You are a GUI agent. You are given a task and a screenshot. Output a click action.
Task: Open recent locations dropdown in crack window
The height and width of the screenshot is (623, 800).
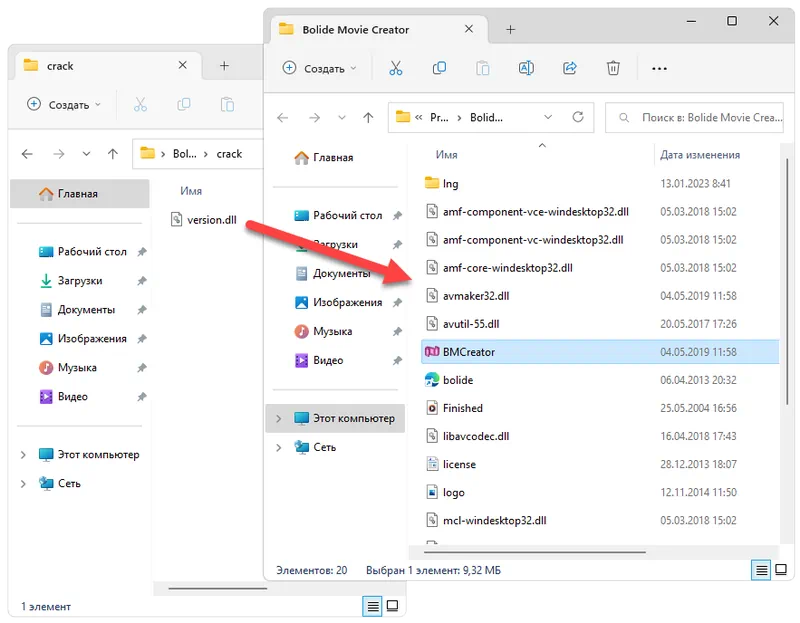tap(86, 154)
